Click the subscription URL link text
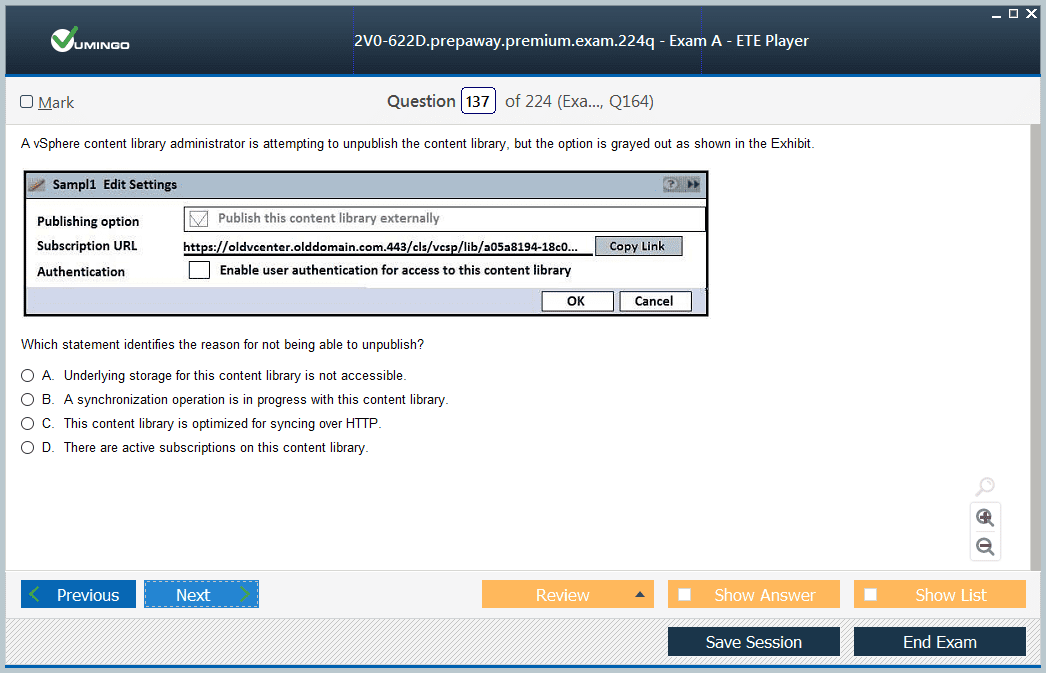 (380, 247)
